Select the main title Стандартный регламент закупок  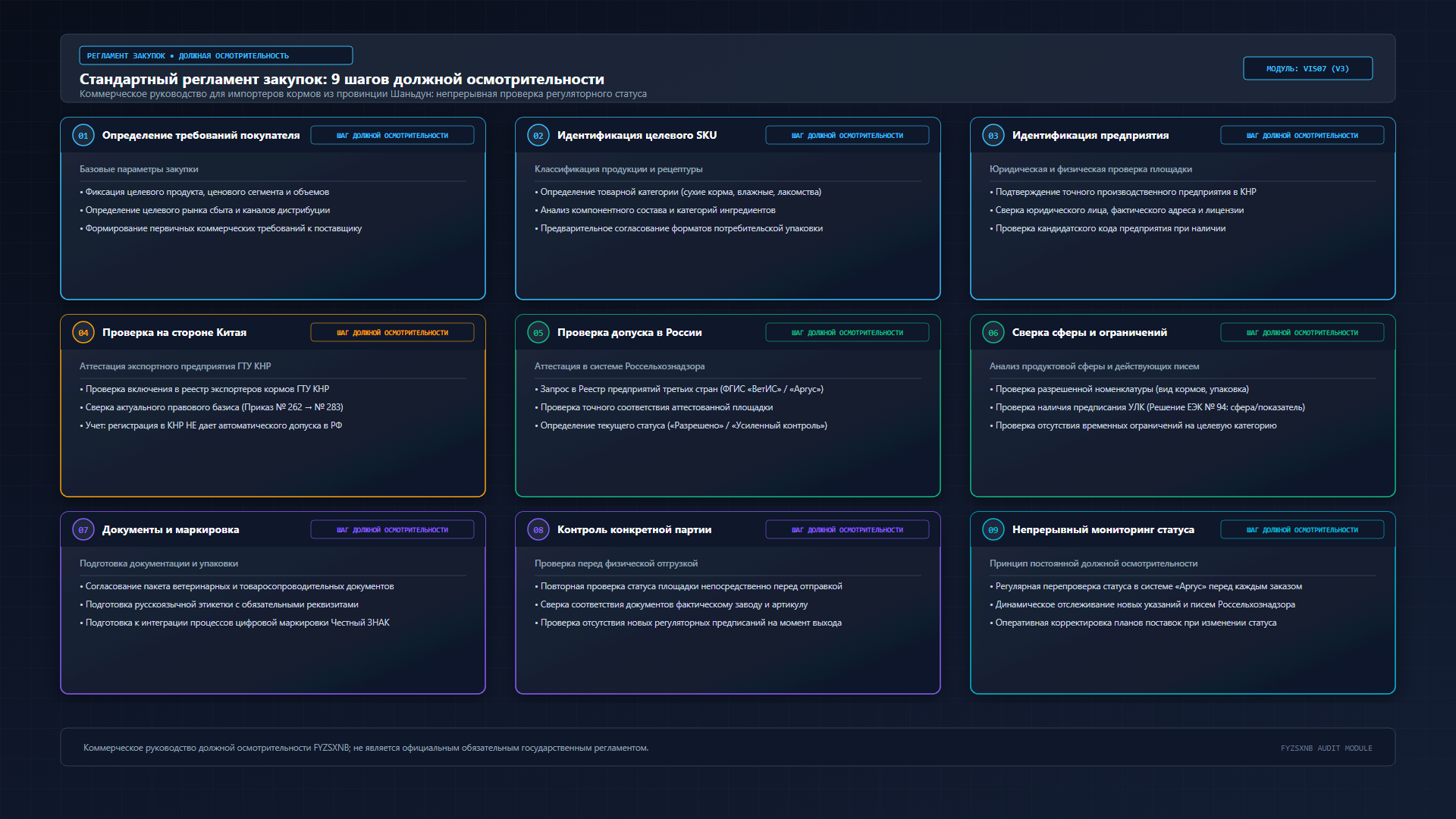coord(342,79)
